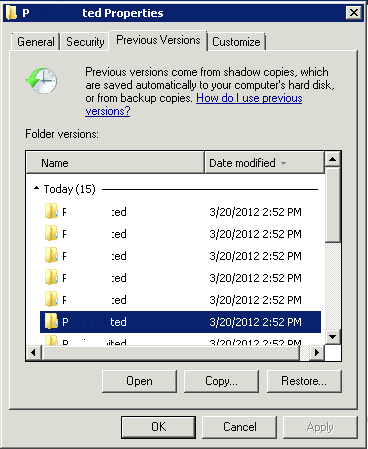Select the second folder version icon
This screenshot has width=368, height=449.
[x=51, y=233]
